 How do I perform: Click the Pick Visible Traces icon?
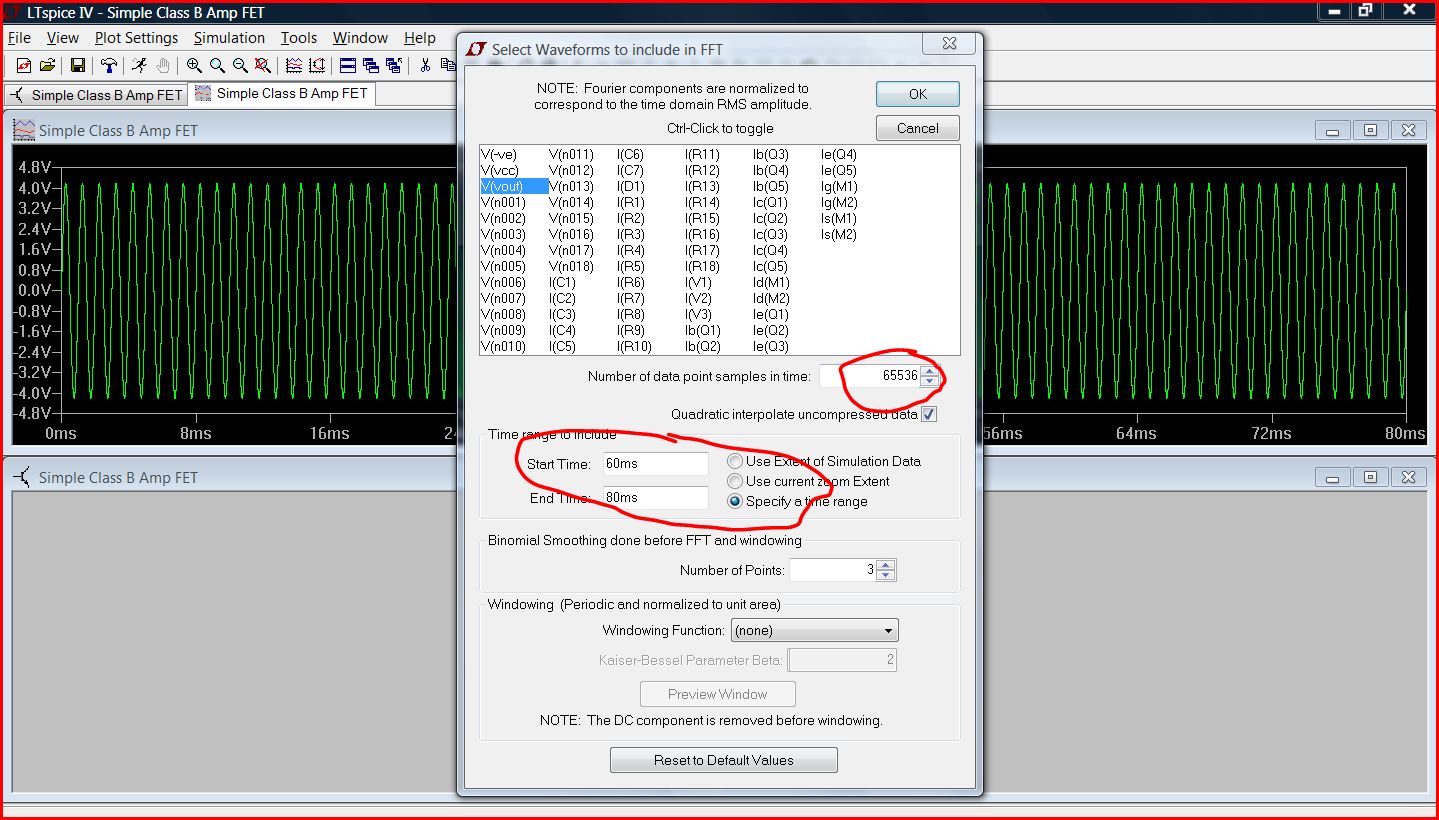point(294,65)
